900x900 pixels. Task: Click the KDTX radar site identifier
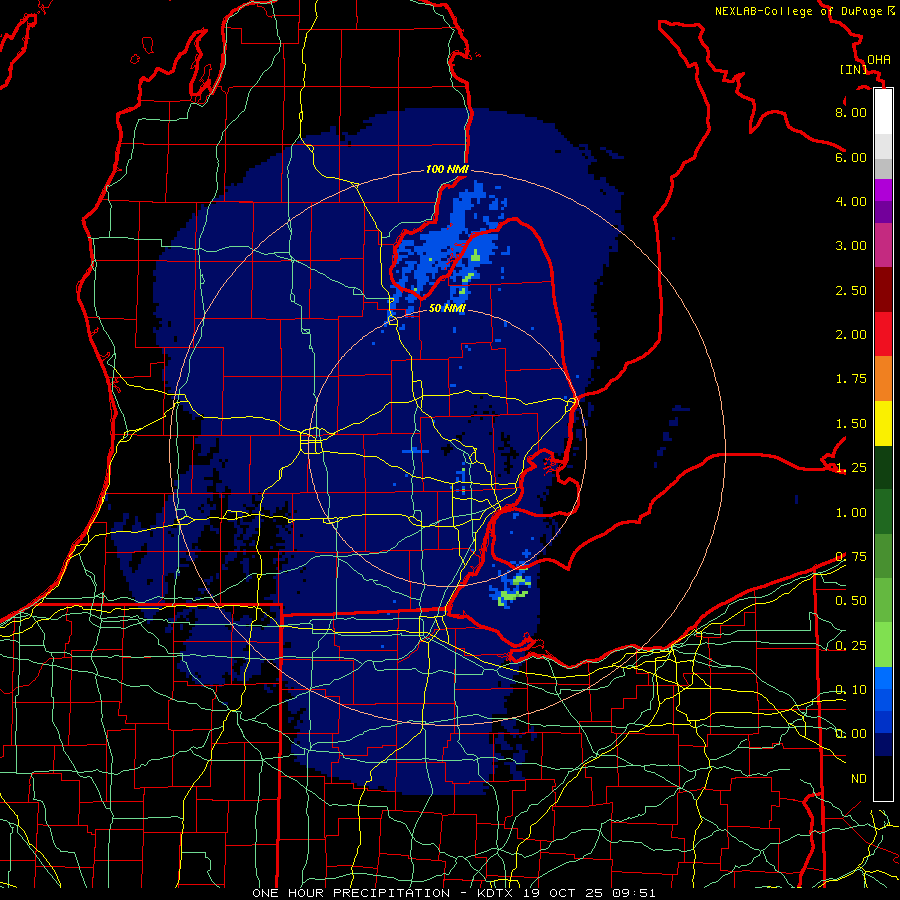(497, 893)
